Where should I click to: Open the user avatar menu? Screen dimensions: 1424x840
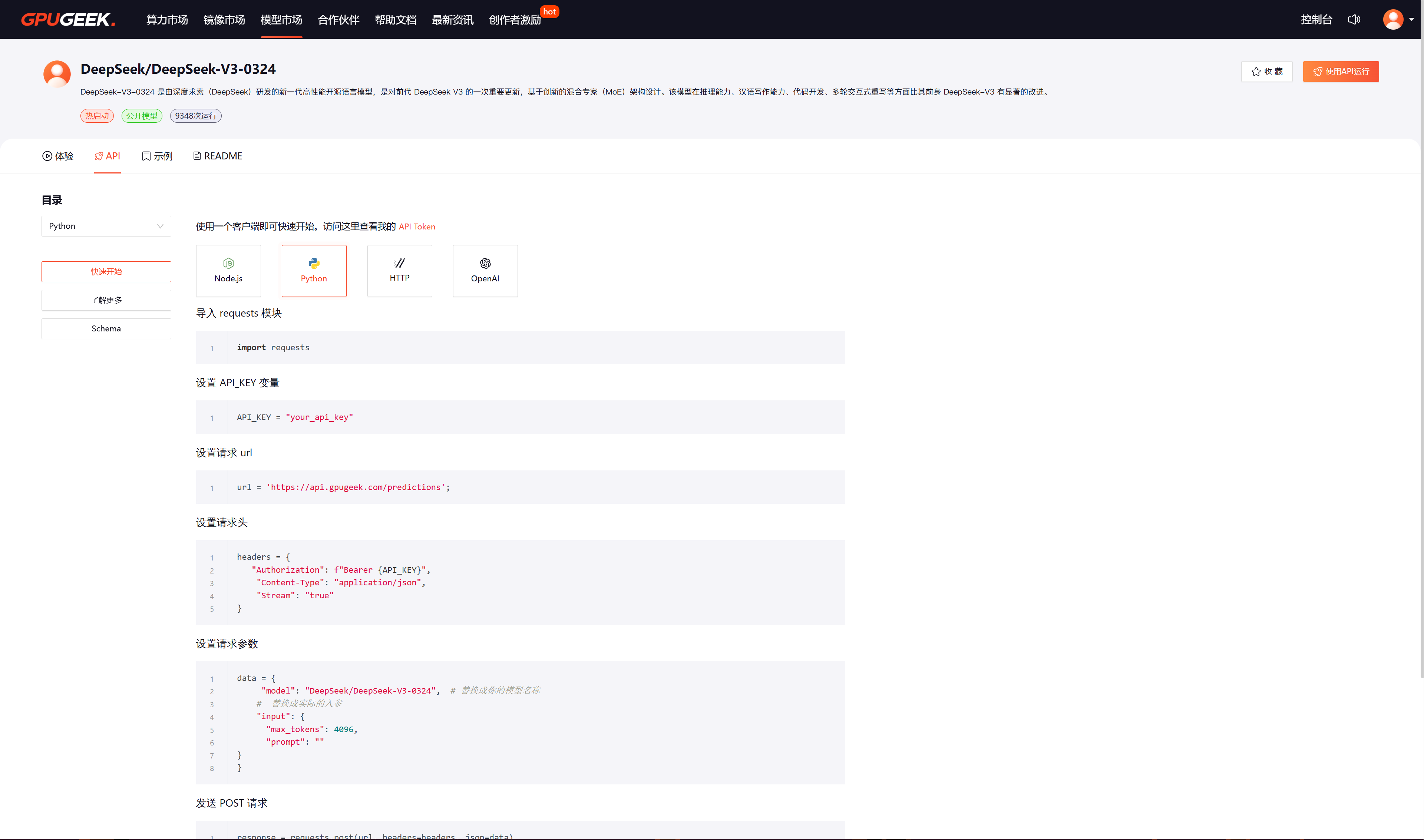coord(1393,20)
